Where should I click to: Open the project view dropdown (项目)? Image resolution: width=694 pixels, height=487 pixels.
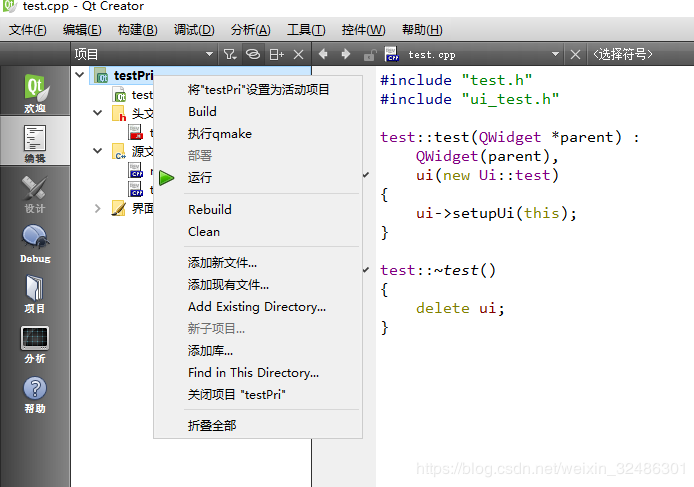144,54
